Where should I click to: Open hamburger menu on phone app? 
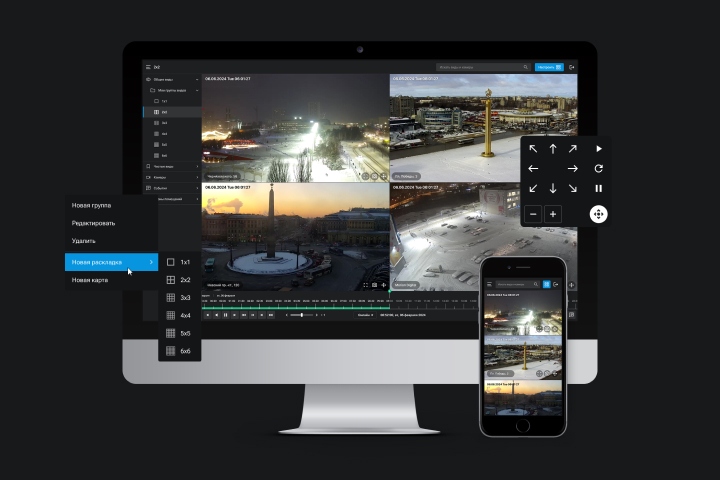tap(489, 284)
